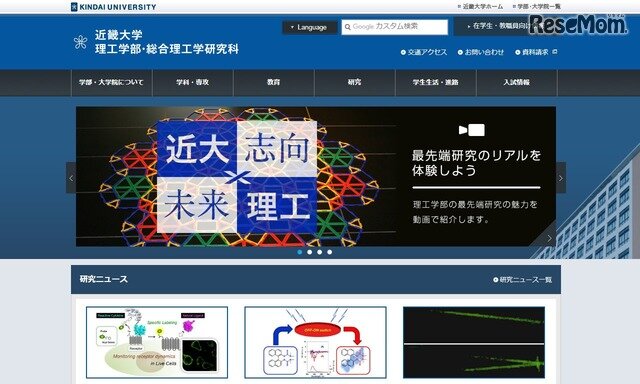Click the flower emblem beside 近畿大学 title
640x384 pixels.
[x=80, y=42]
